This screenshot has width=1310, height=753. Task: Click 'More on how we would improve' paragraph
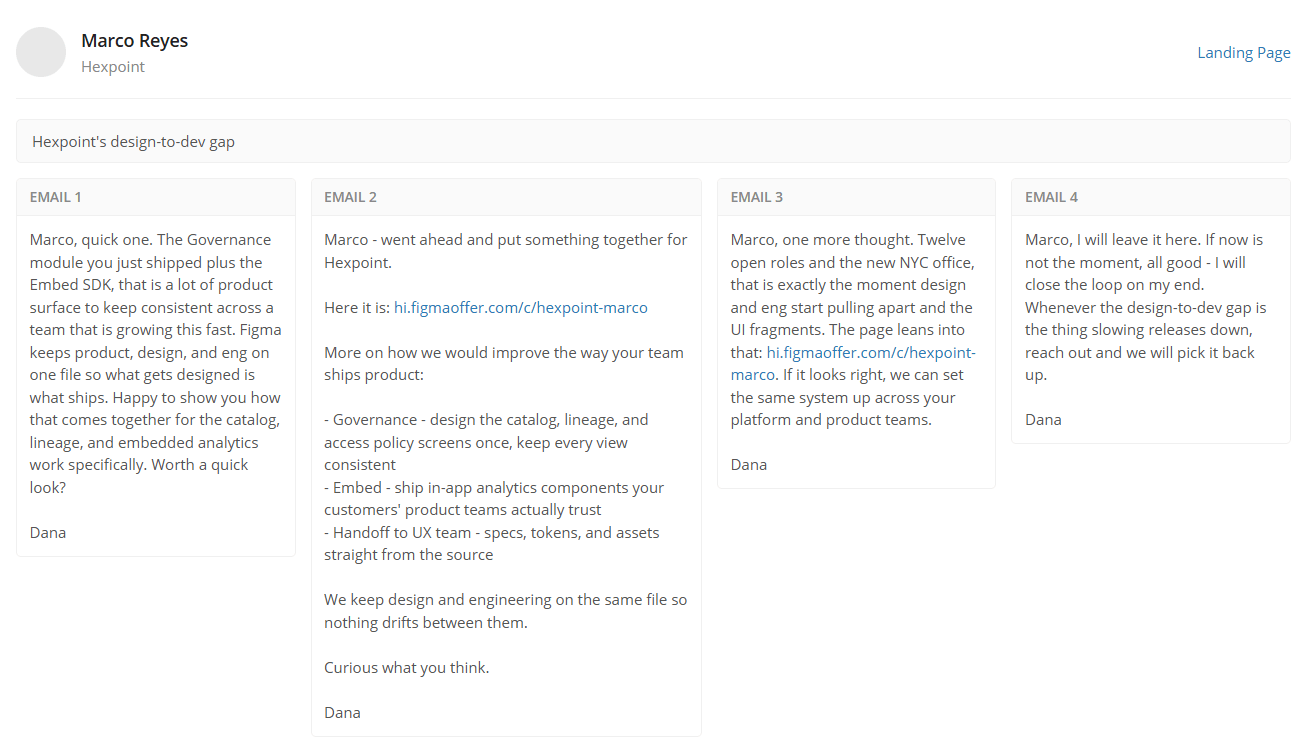[x=504, y=364]
